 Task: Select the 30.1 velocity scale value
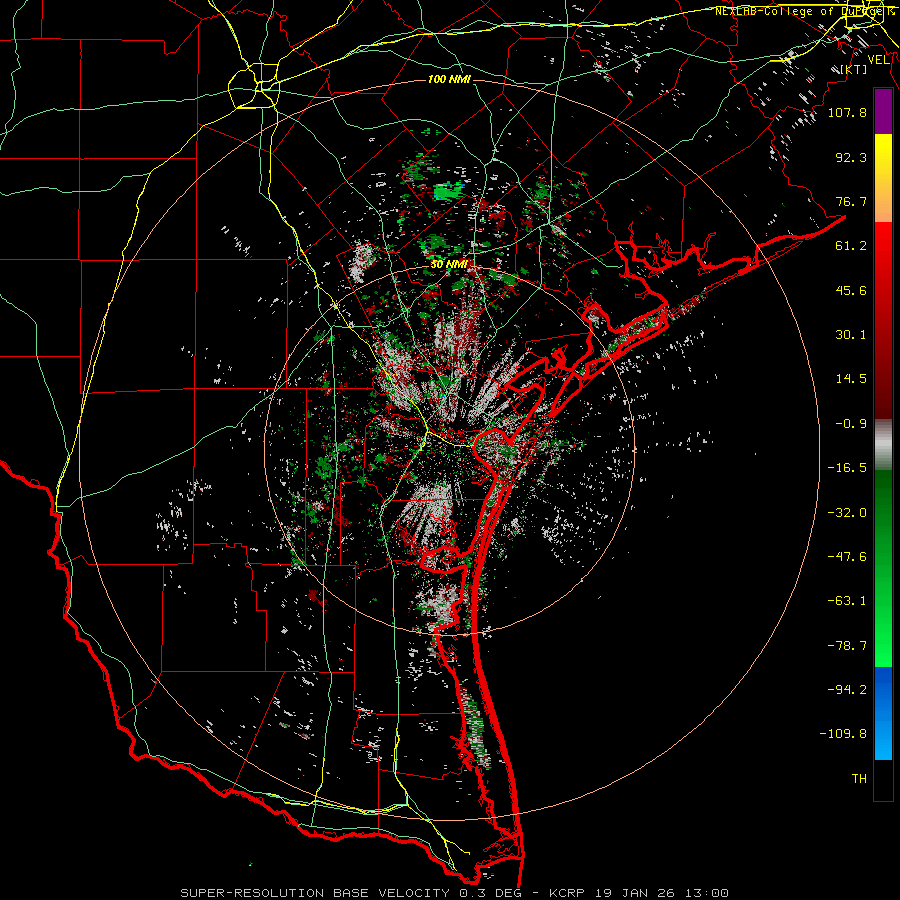point(851,335)
